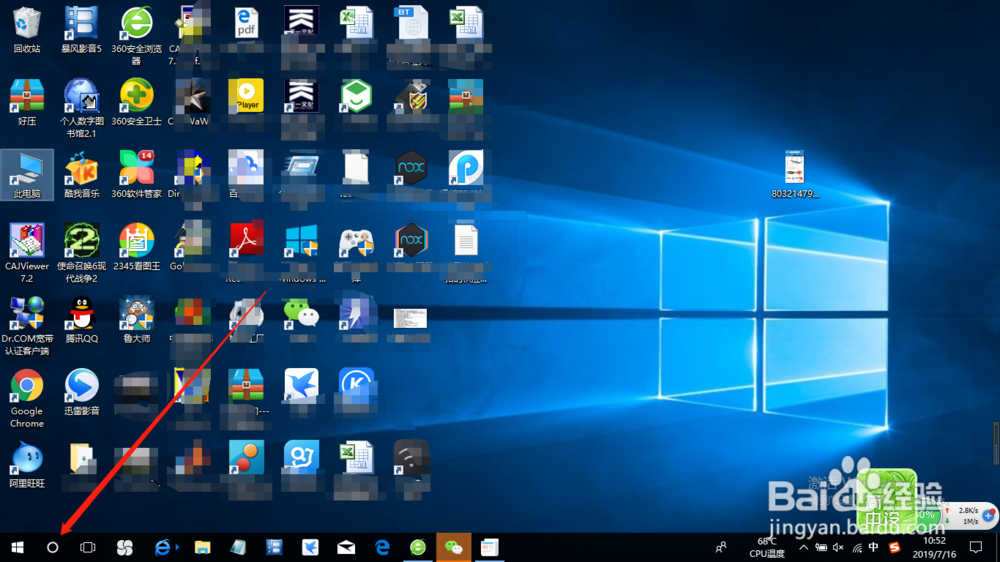Open 鲁大师 desktop shortcut
Image resolution: width=1000 pixels, height=562 pixels.
136,320
